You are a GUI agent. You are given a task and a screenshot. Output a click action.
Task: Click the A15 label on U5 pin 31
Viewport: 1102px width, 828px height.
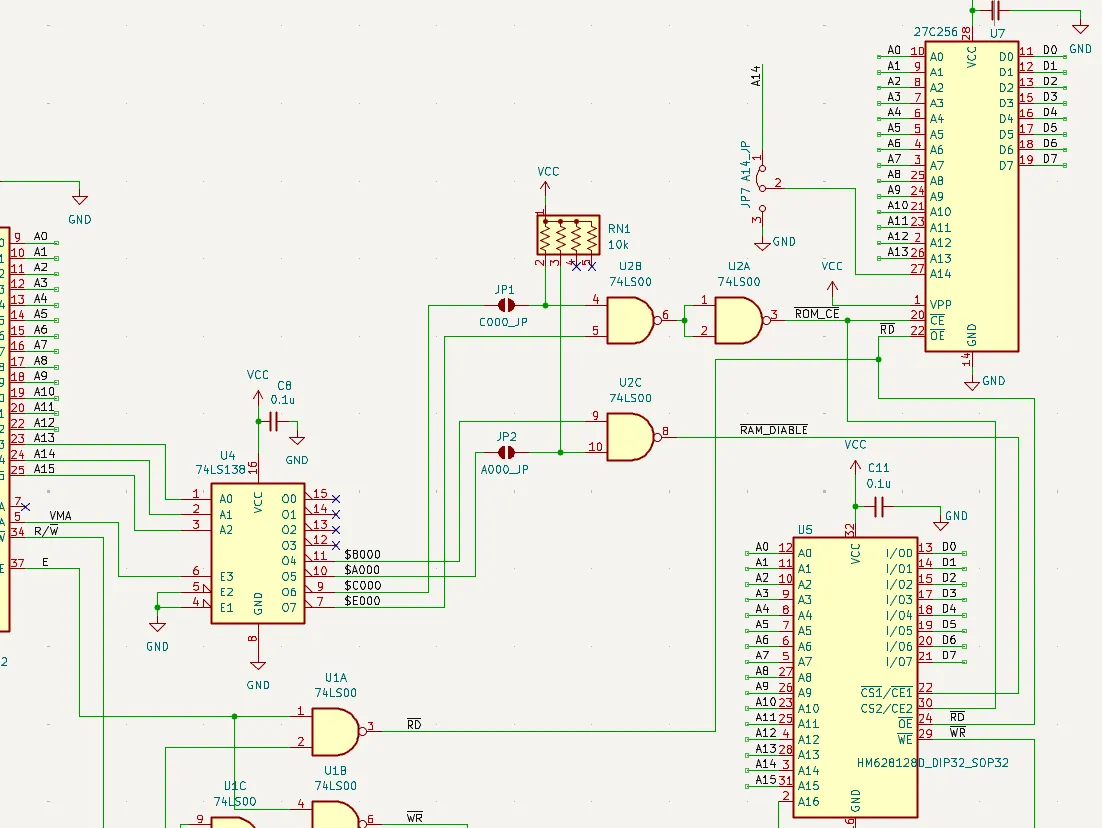point(766,780)
